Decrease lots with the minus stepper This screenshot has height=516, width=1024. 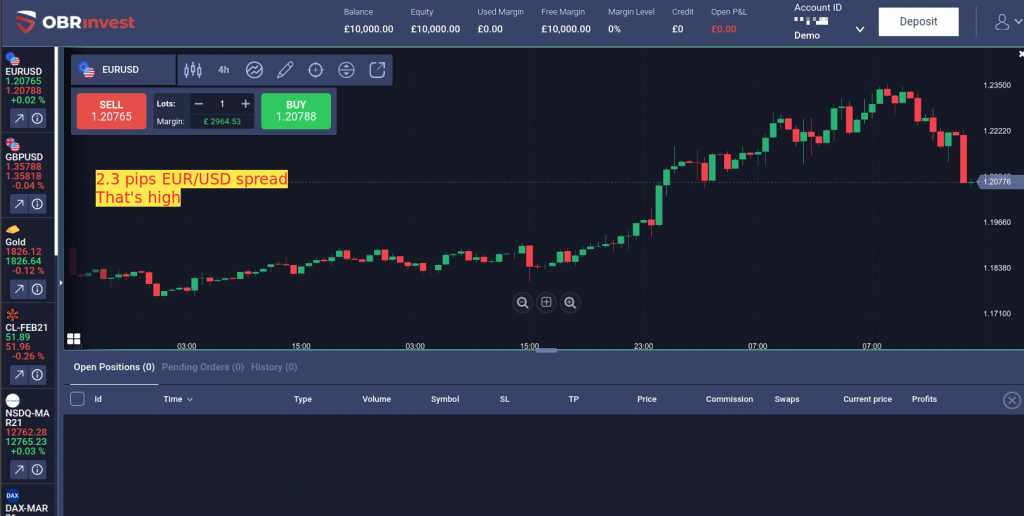click(x=199, y=104)
